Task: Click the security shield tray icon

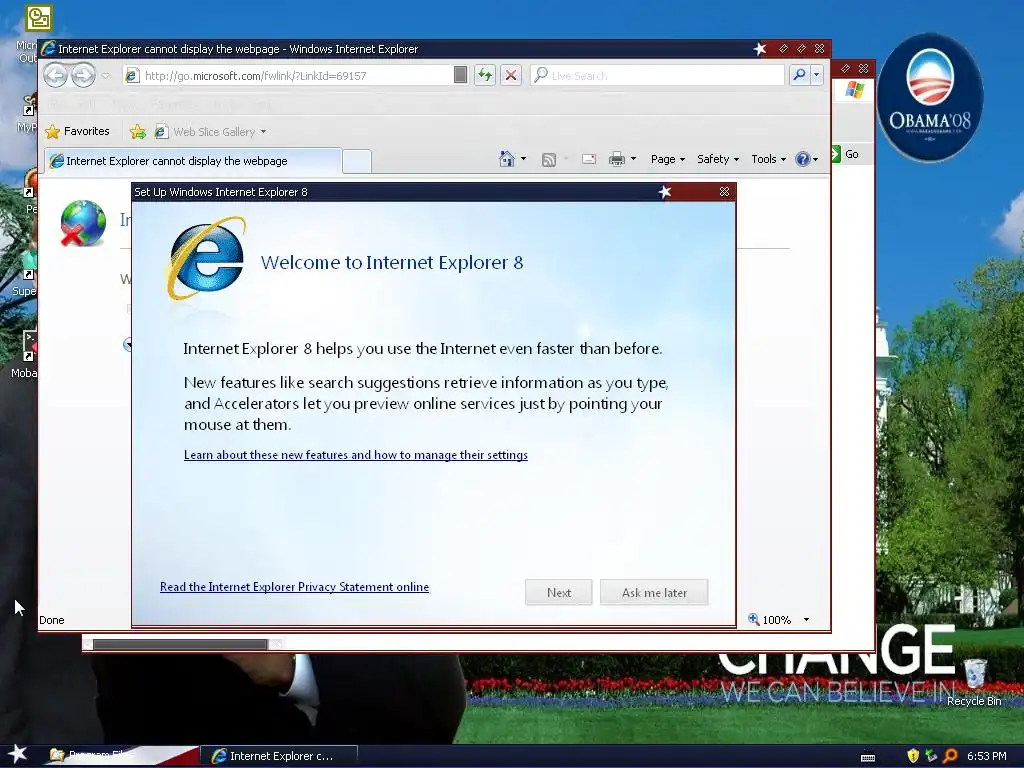Action: (913, 756)
